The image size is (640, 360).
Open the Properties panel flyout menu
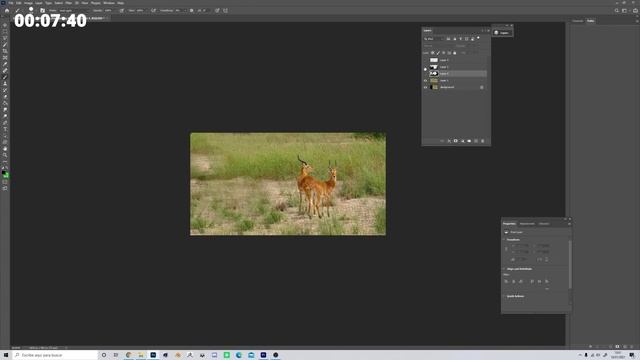click(x=569, y=224)
